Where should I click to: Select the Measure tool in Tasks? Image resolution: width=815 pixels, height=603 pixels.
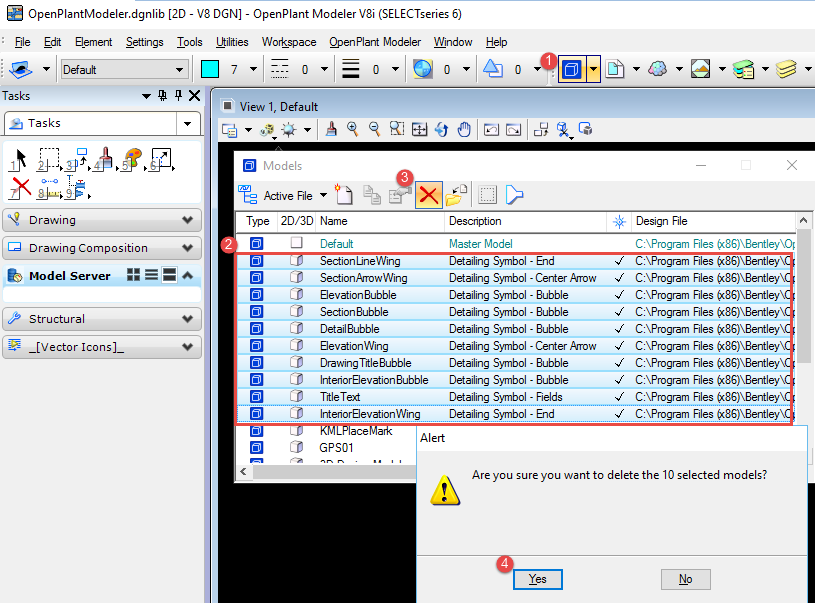pyautogui.click(x=48, y=188)
